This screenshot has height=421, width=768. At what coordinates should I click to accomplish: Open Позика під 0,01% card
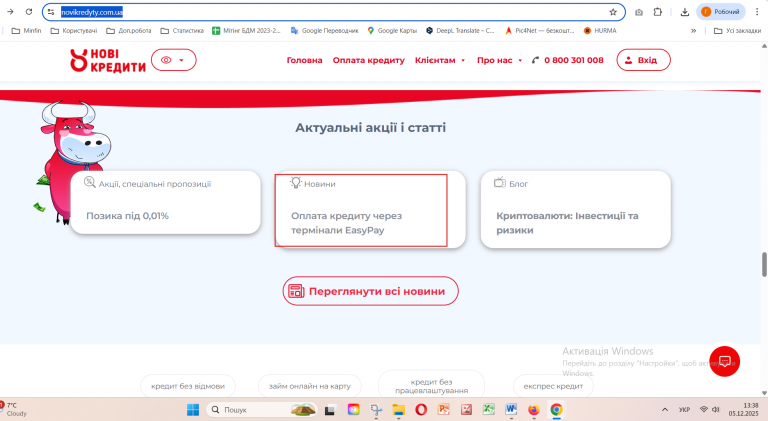coord(166,202)
